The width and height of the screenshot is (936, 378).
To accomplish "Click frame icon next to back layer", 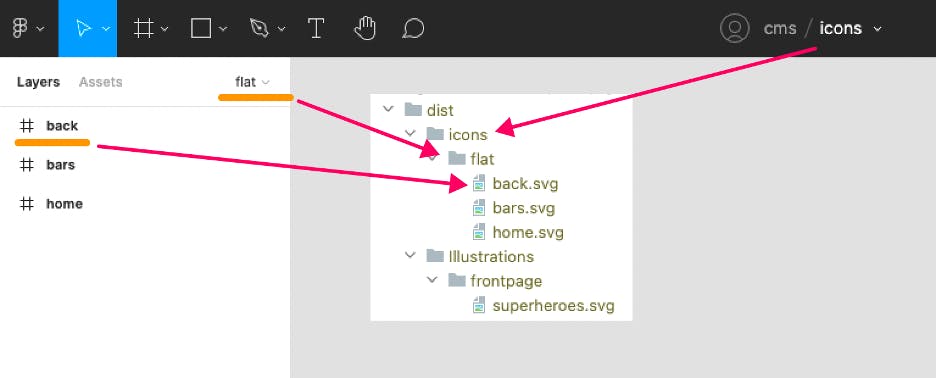I will click(x=26, y=126).
